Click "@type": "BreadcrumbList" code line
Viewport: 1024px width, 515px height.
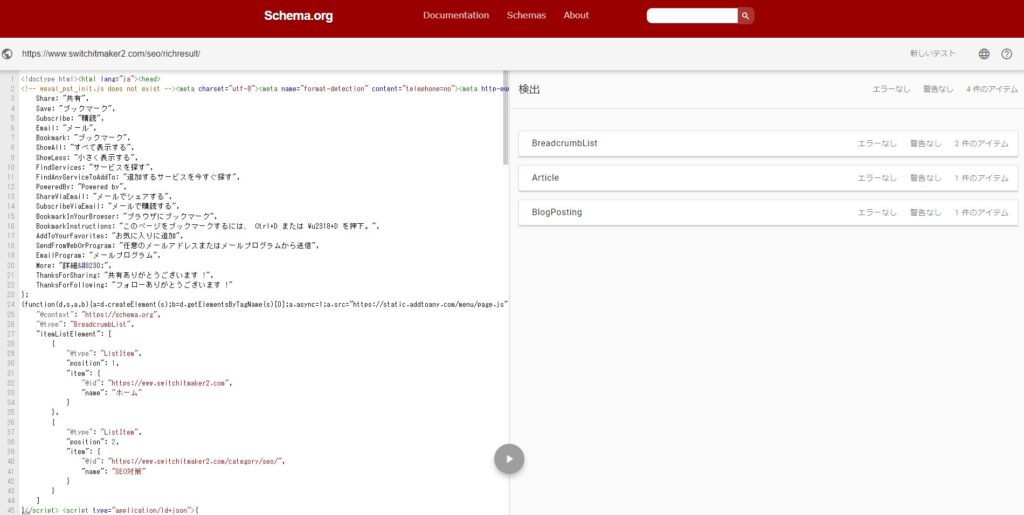(x=86, y=324)
